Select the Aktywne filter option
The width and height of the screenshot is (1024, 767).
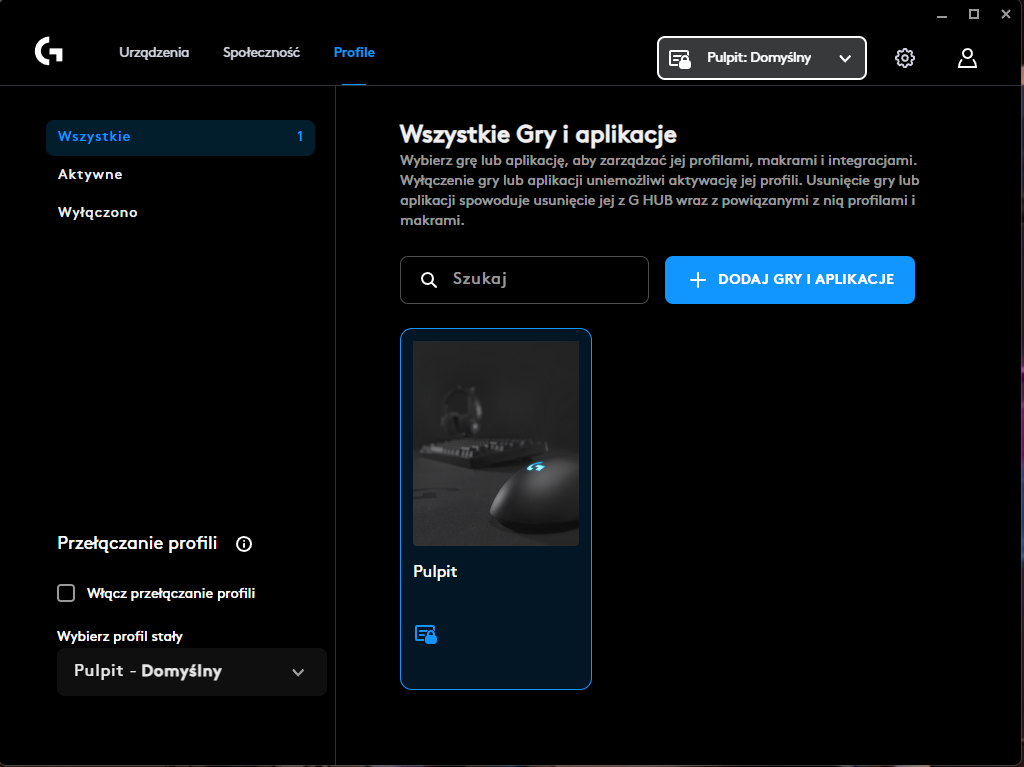point(88,174)
